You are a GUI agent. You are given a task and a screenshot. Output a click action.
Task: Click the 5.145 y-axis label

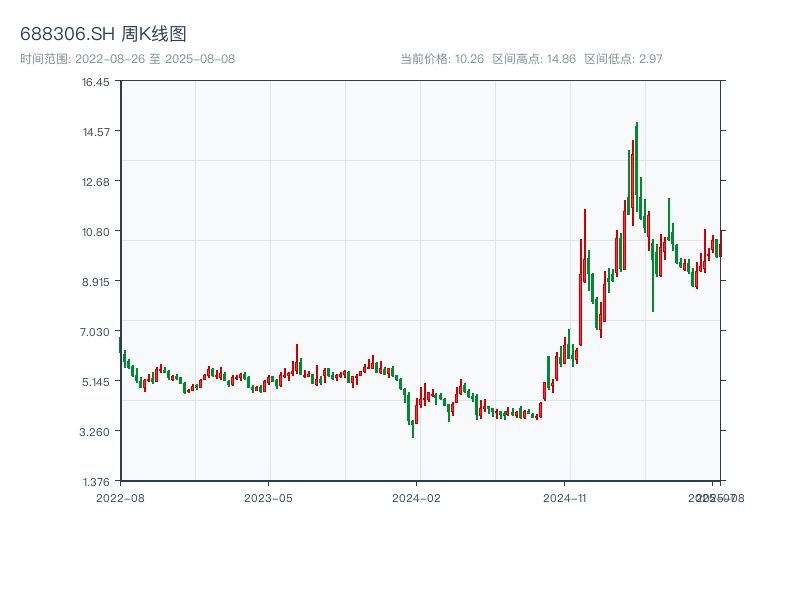[x=96, y=382]
